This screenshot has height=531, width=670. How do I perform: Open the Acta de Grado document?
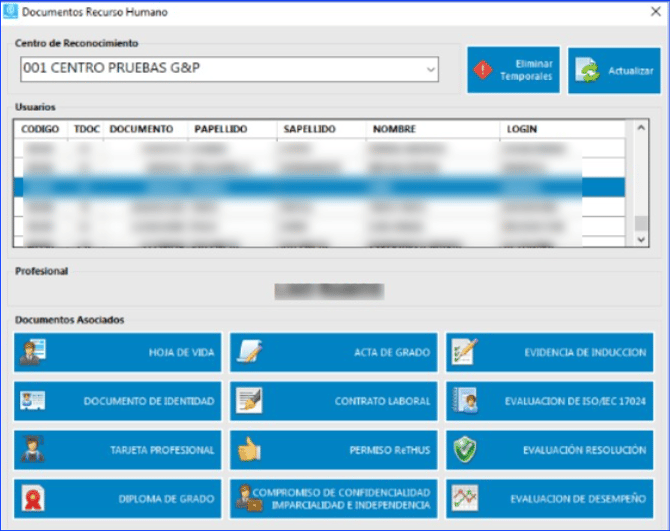click(x=333, y=352)
